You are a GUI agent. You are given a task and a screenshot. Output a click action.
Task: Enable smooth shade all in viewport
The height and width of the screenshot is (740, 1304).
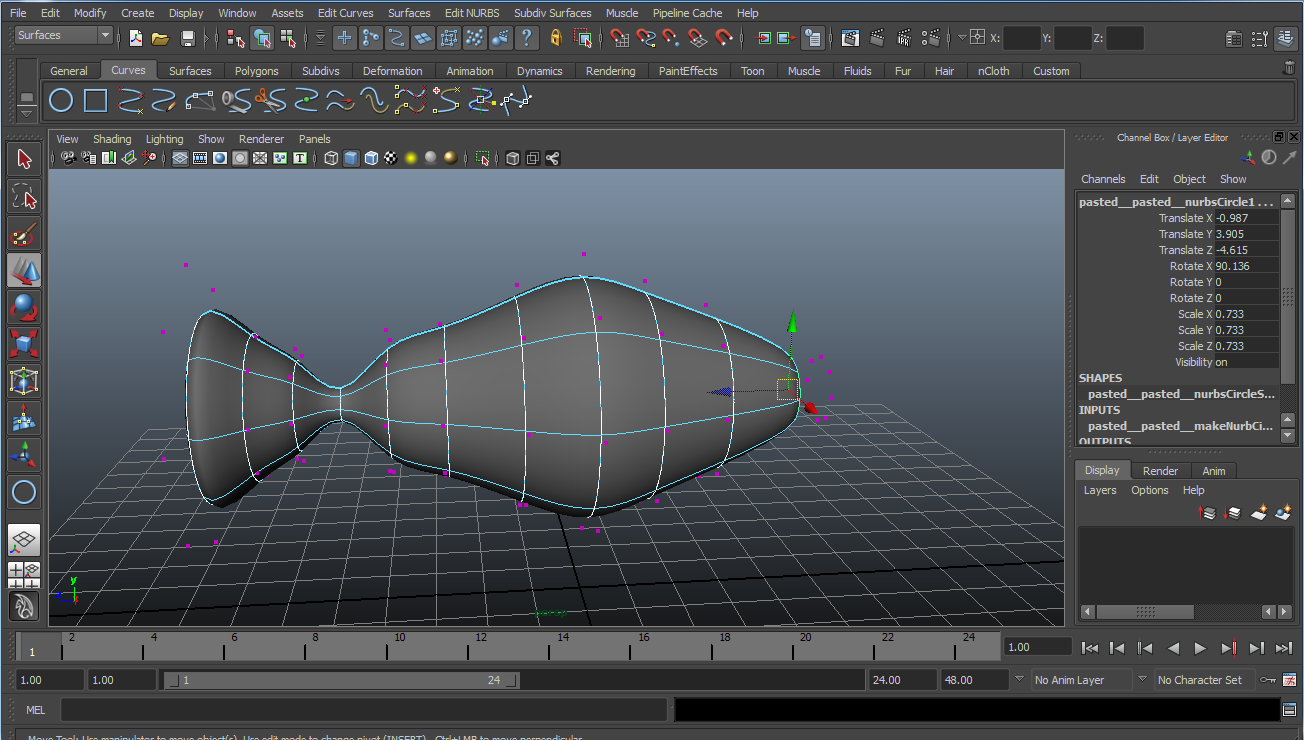click(351, 158)
